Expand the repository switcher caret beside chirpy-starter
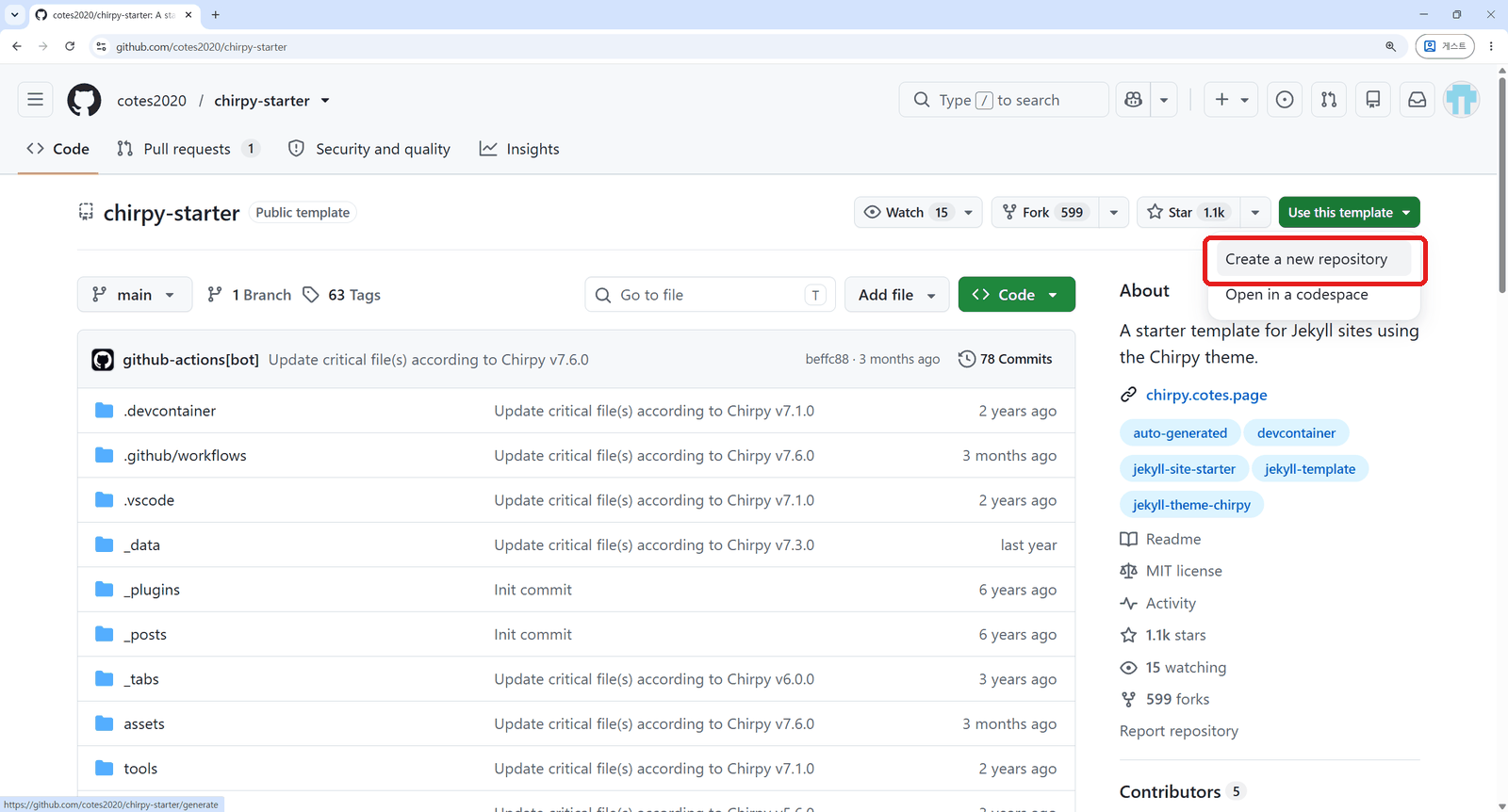 pos(325,101)
